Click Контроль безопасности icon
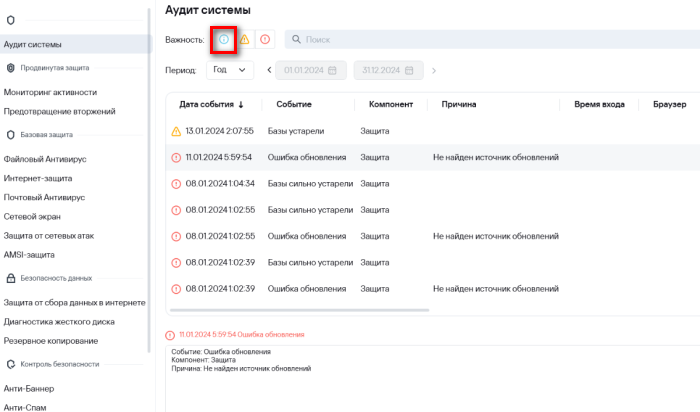Viewport: 700px width, 412px height. tap(11, 364)
